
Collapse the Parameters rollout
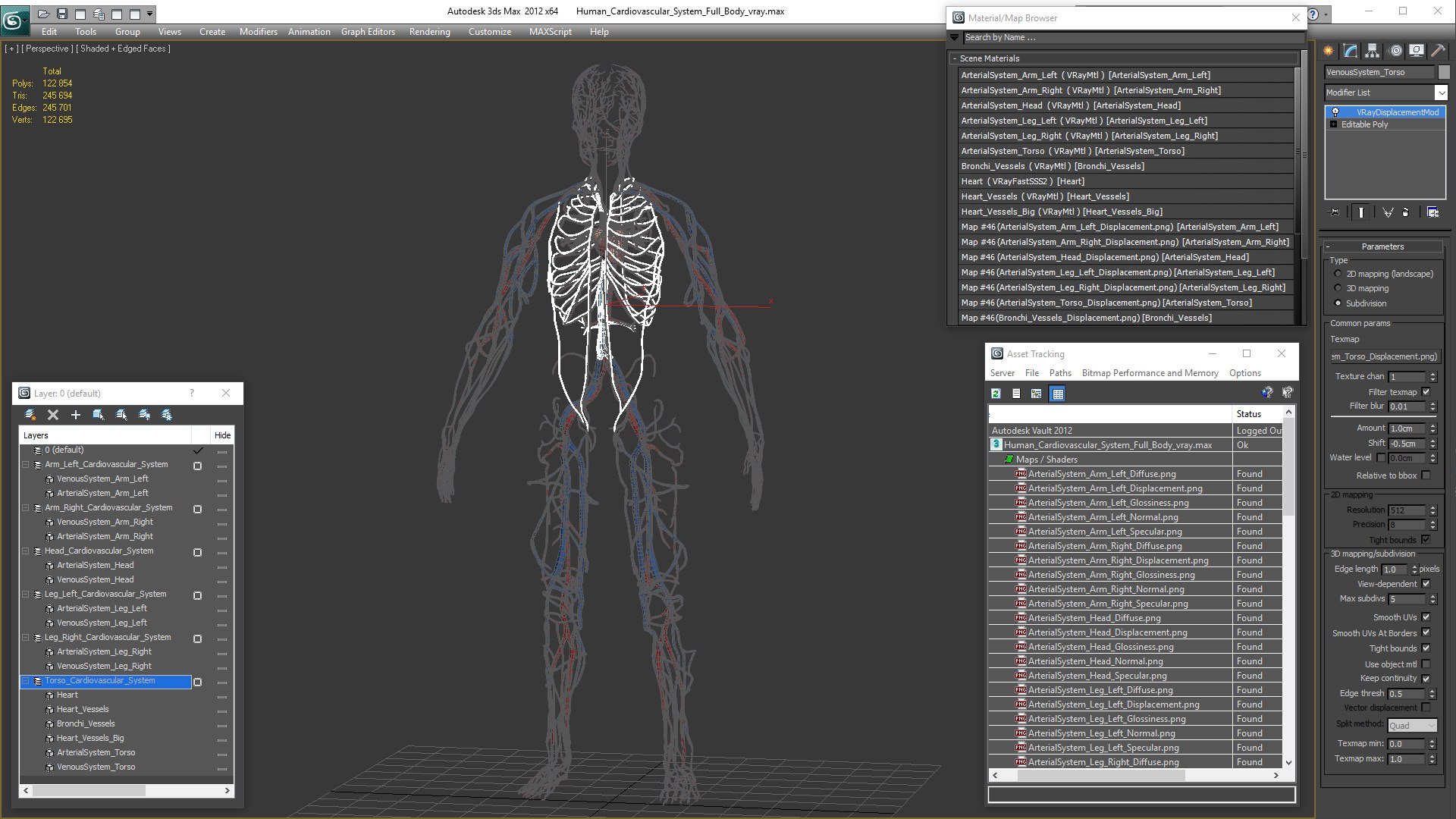tap(1328, 246)
